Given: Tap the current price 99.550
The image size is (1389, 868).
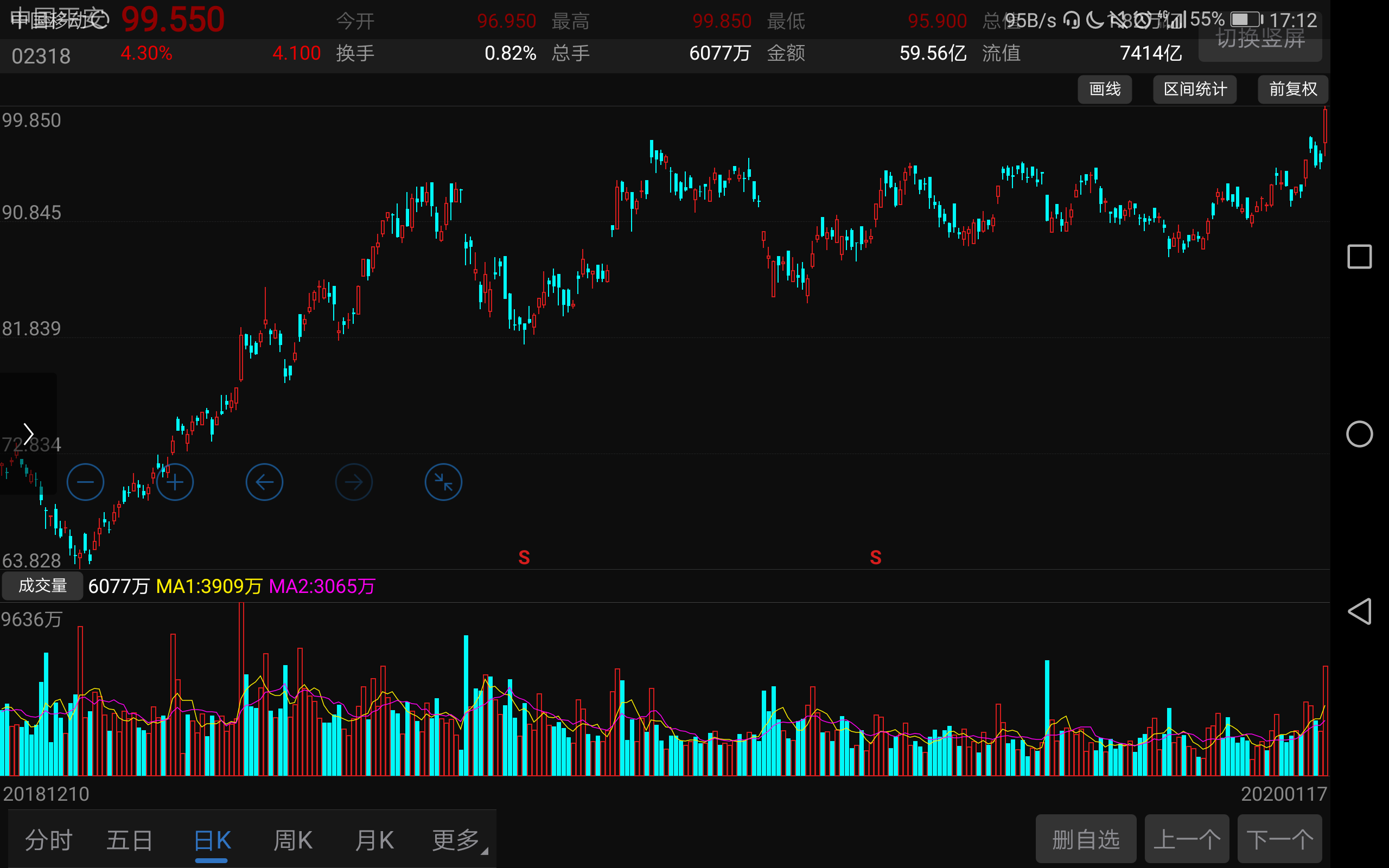Looking at the screenshot, I should (173, 20).
